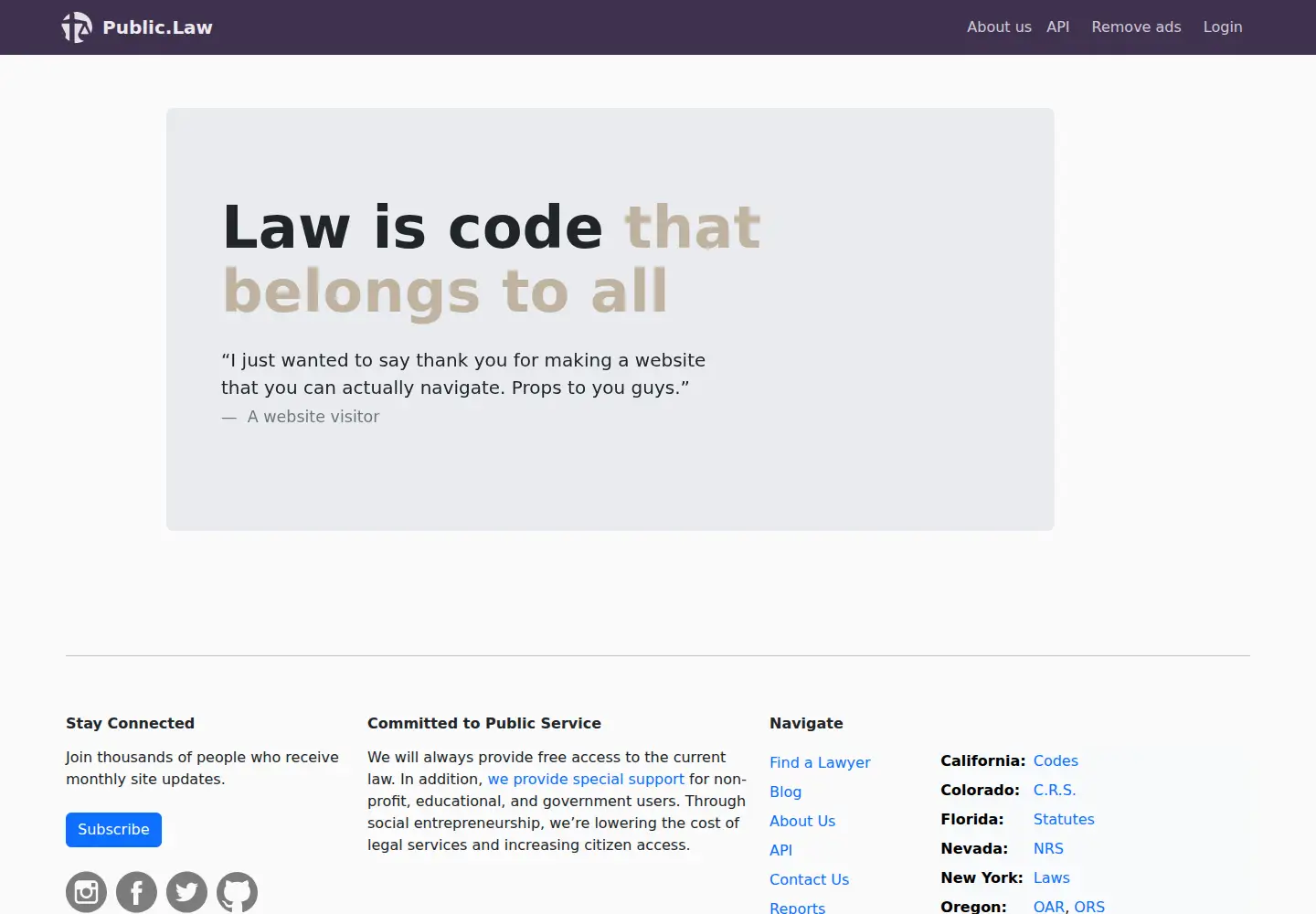Open Nevada NRS link
Image resolution: width=1316 pixels, height=914 pixels.
(x=1048, y=848)
